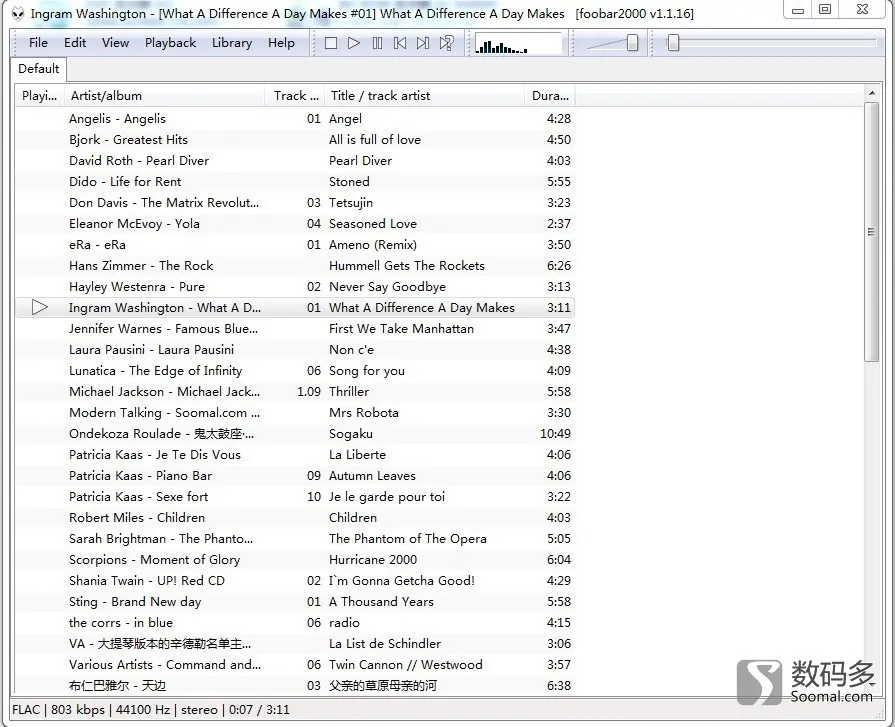Pause the current track

click(377, 43)
